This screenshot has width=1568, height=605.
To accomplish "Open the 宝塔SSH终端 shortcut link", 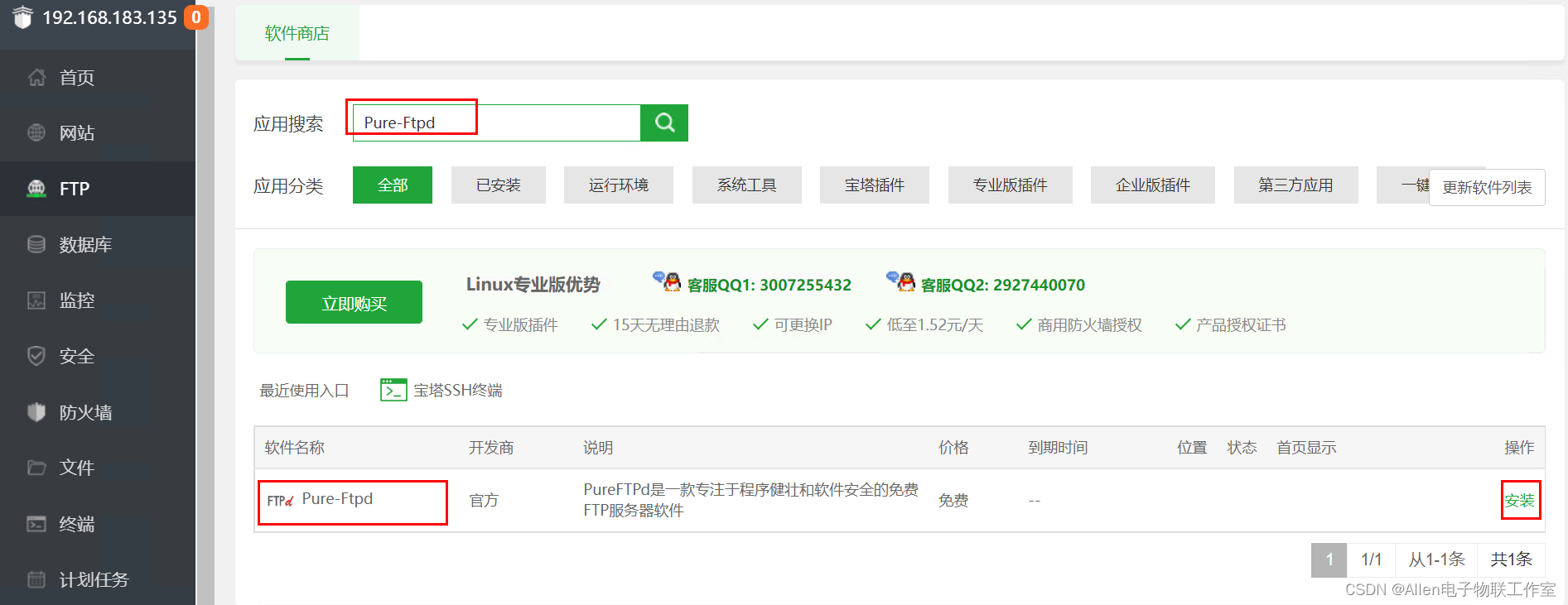I will [x=458, y=391].
